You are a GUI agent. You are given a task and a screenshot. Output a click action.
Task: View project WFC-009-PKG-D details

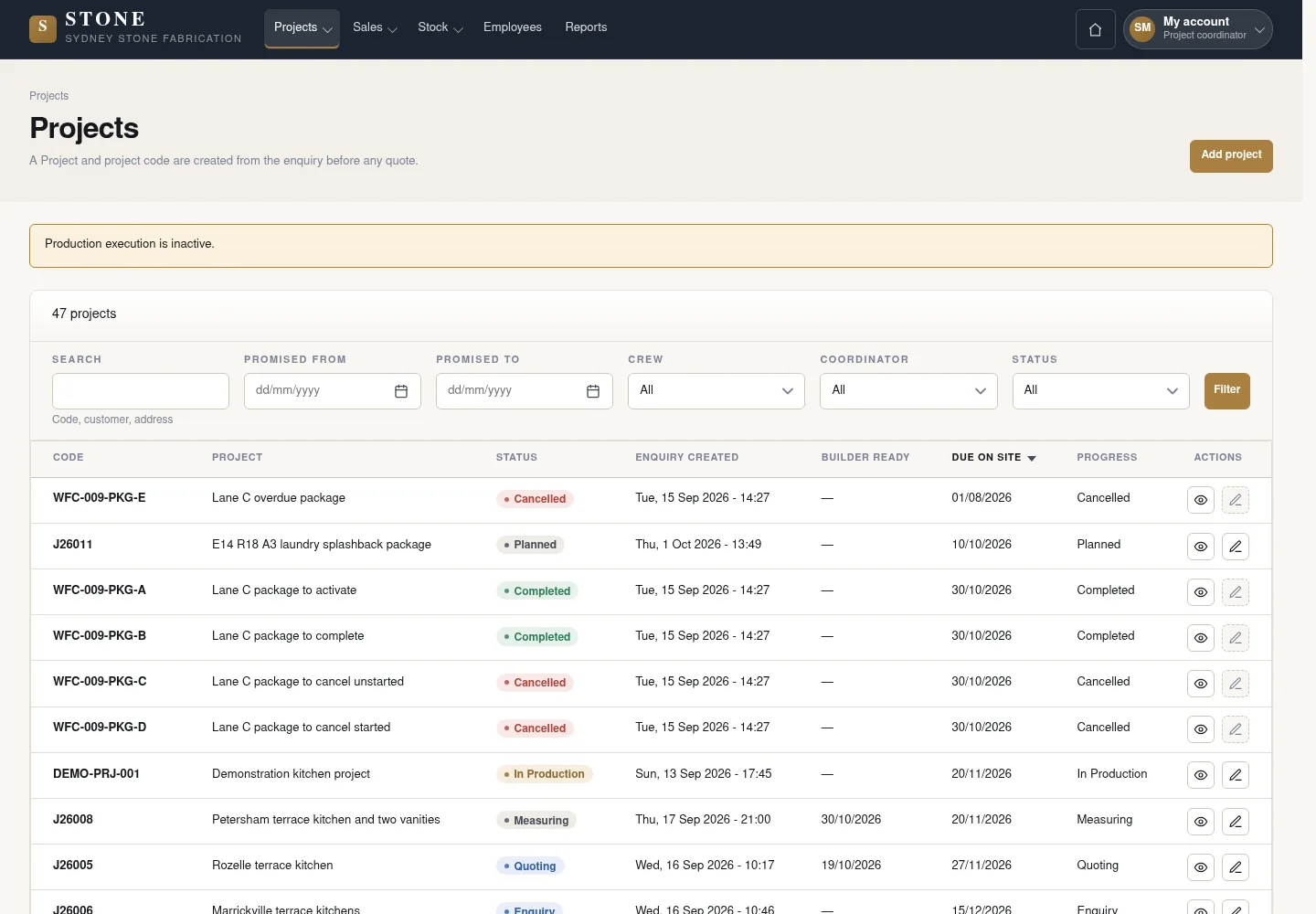pos(1201,729)
